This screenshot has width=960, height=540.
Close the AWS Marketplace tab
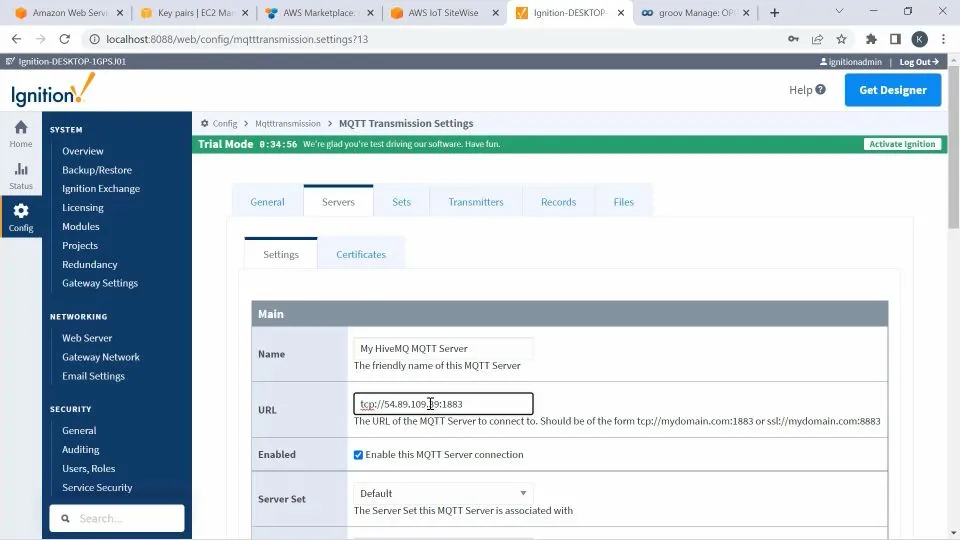pyautogui.click(x=370, y=13)
